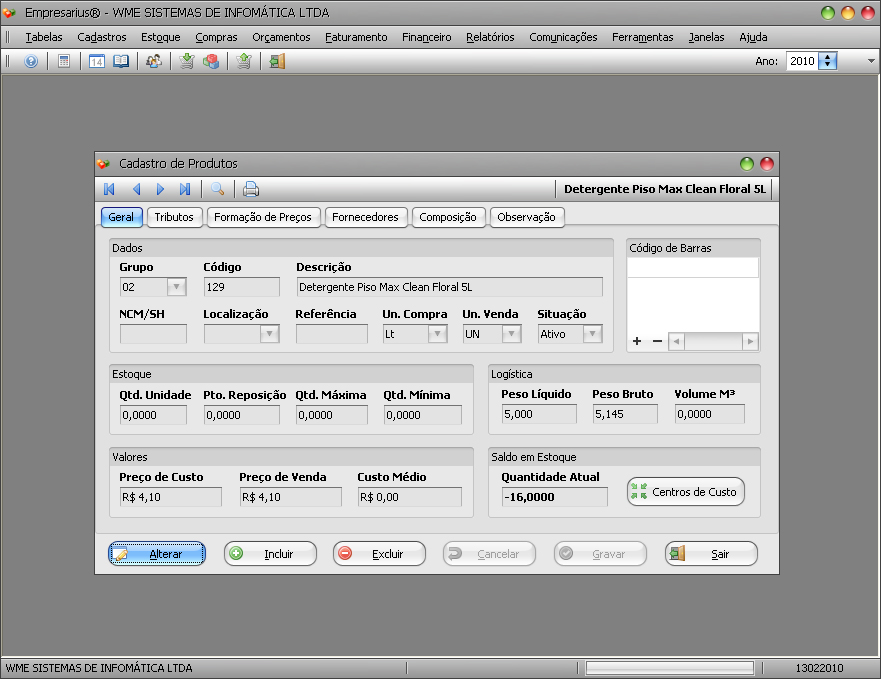The height and width of the screenshot is (679, 881).
Task: Go to the first product record
Action: tap(109, 189)
